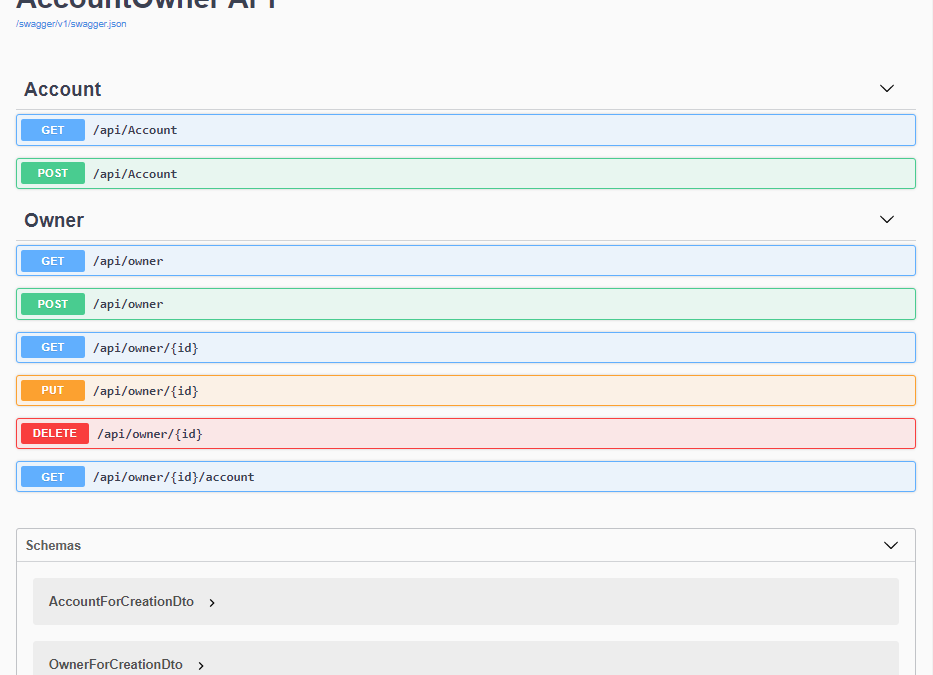
Task: Collapse the Schemas panel chevron
Action: click(891, 546)
